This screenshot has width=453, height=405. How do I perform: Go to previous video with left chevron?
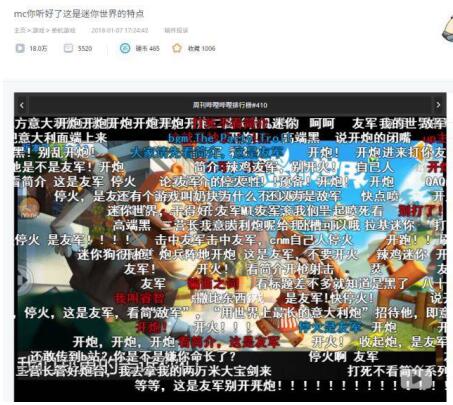click(x=22, y=105)
